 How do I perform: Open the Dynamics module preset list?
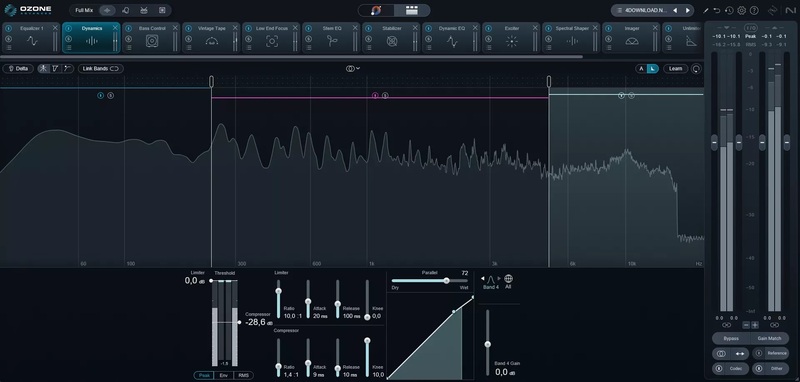point(68,47)
